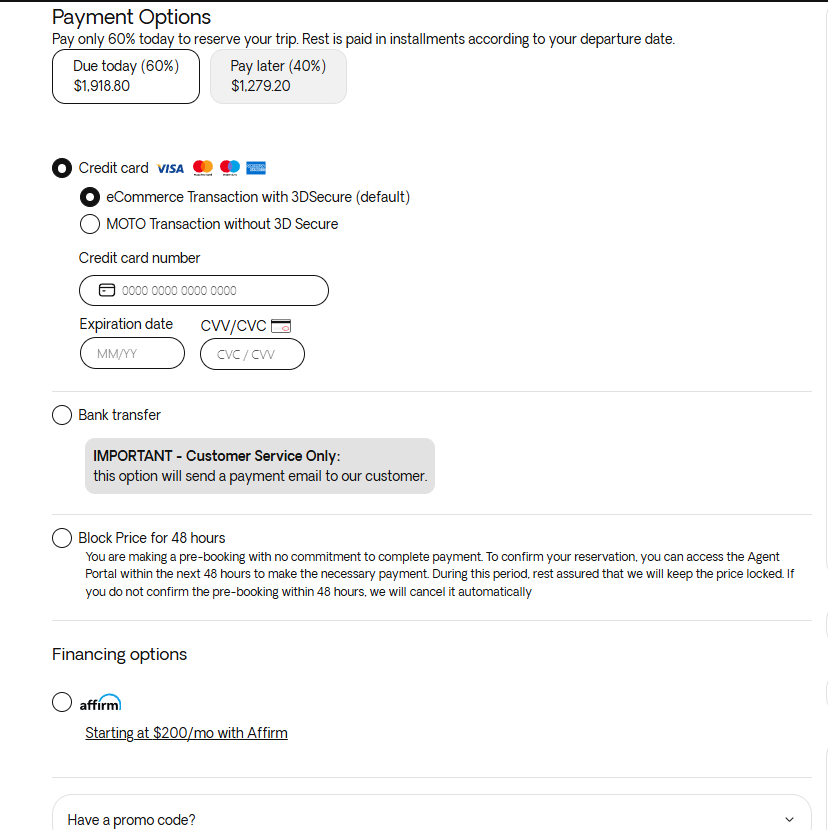828x830 pixels.
Task: Choose eCommerce Transaction with 3DSecure
Action: coord(90,197)
